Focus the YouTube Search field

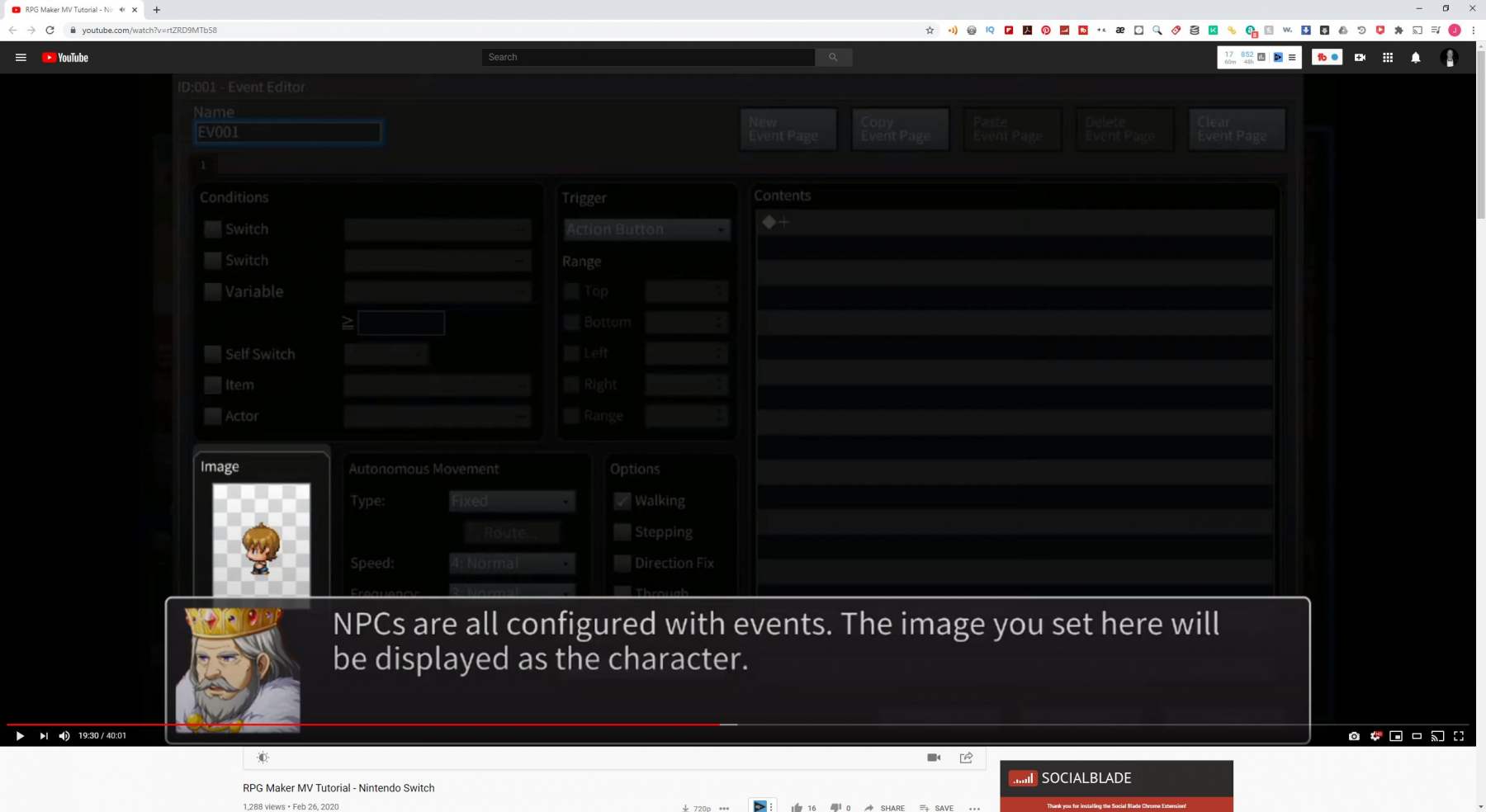[648, 57]
